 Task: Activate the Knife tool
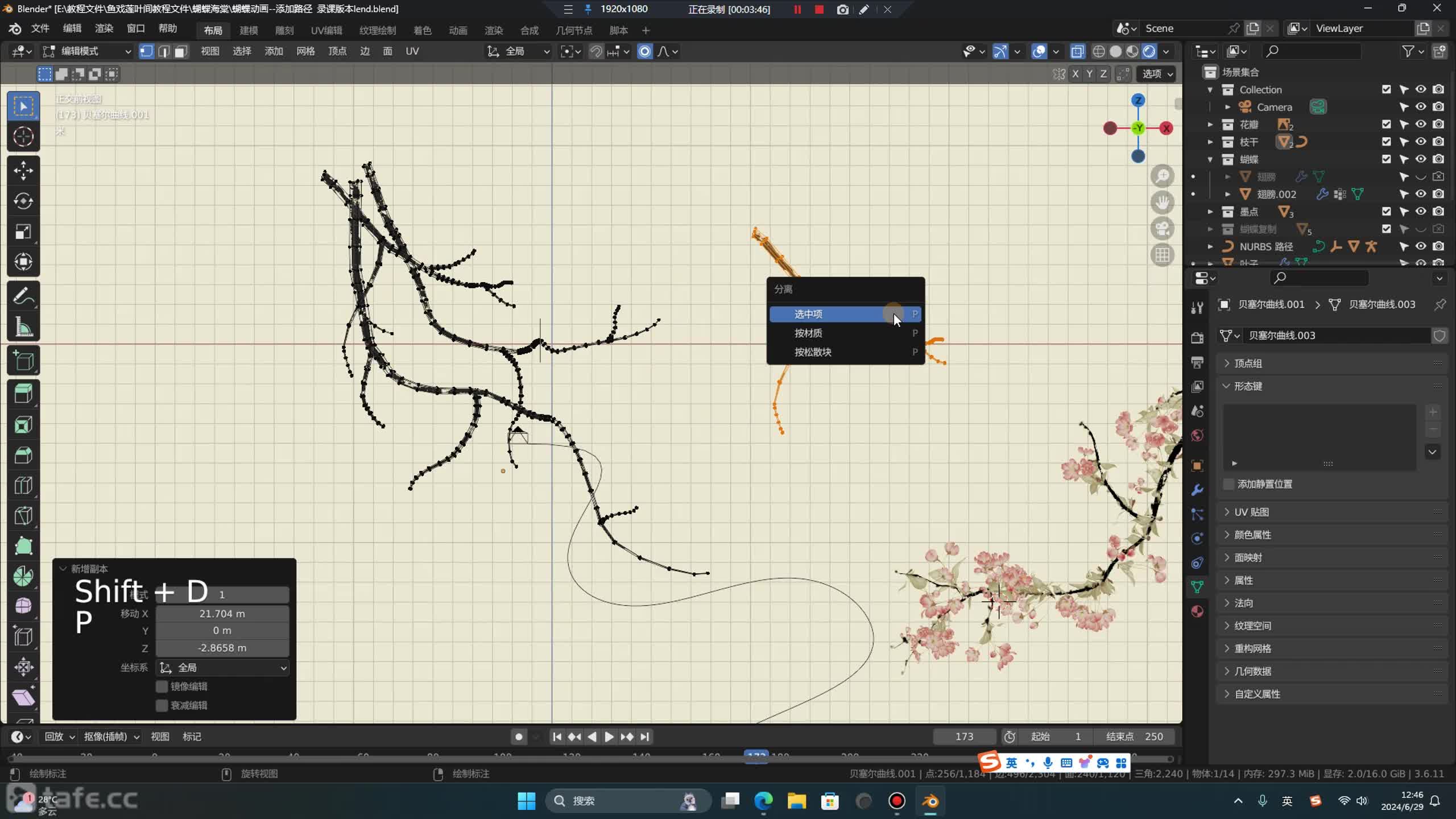(23, 515)
